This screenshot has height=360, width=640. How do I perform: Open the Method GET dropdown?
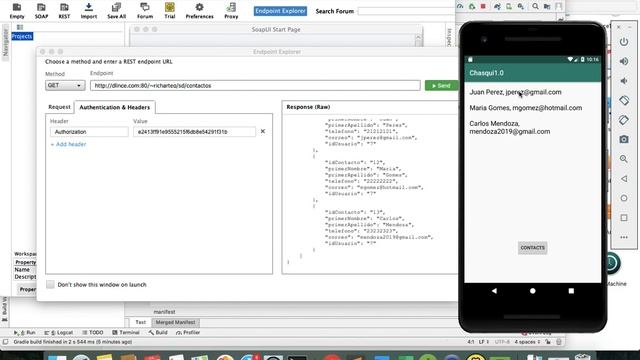[65, 85]
